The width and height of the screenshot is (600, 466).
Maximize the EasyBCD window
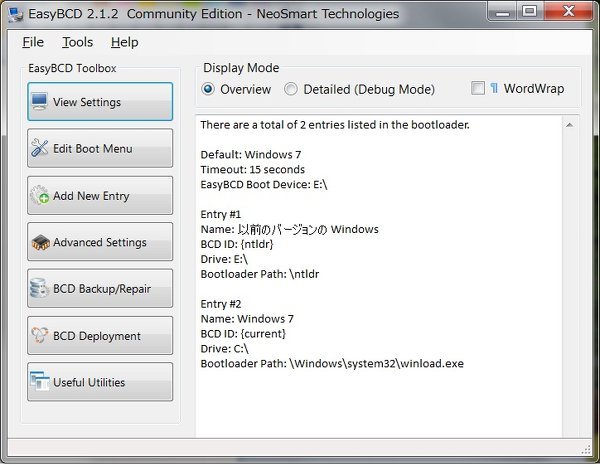point(530,11)
